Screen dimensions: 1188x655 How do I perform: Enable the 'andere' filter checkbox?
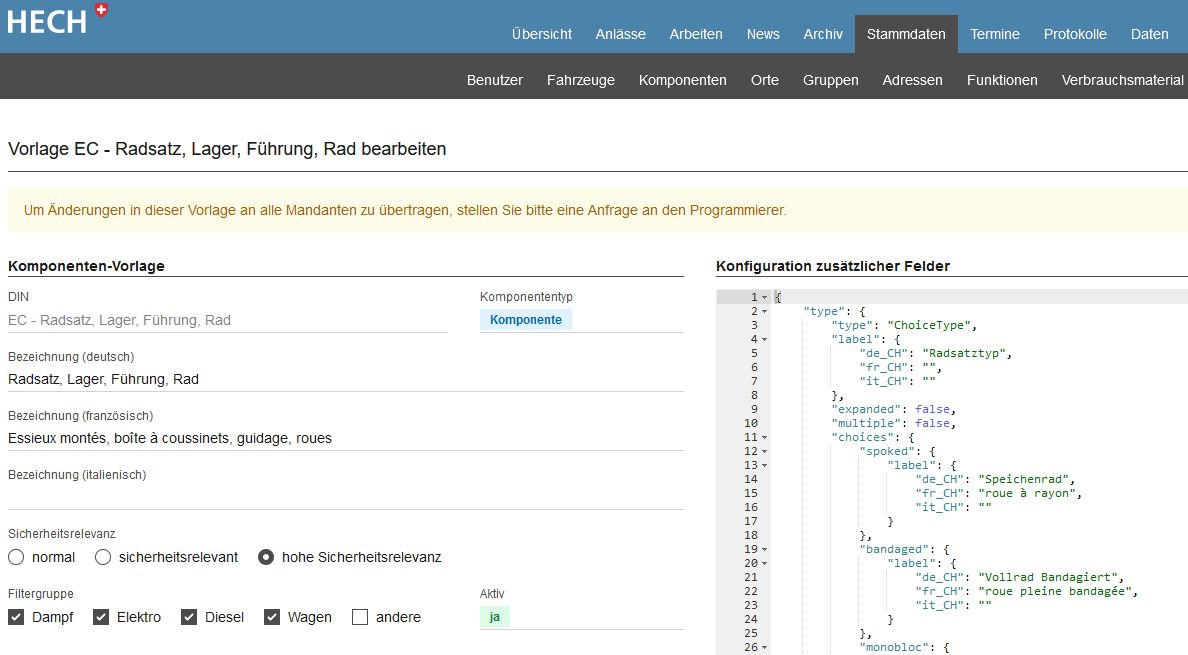coord(360,617)
